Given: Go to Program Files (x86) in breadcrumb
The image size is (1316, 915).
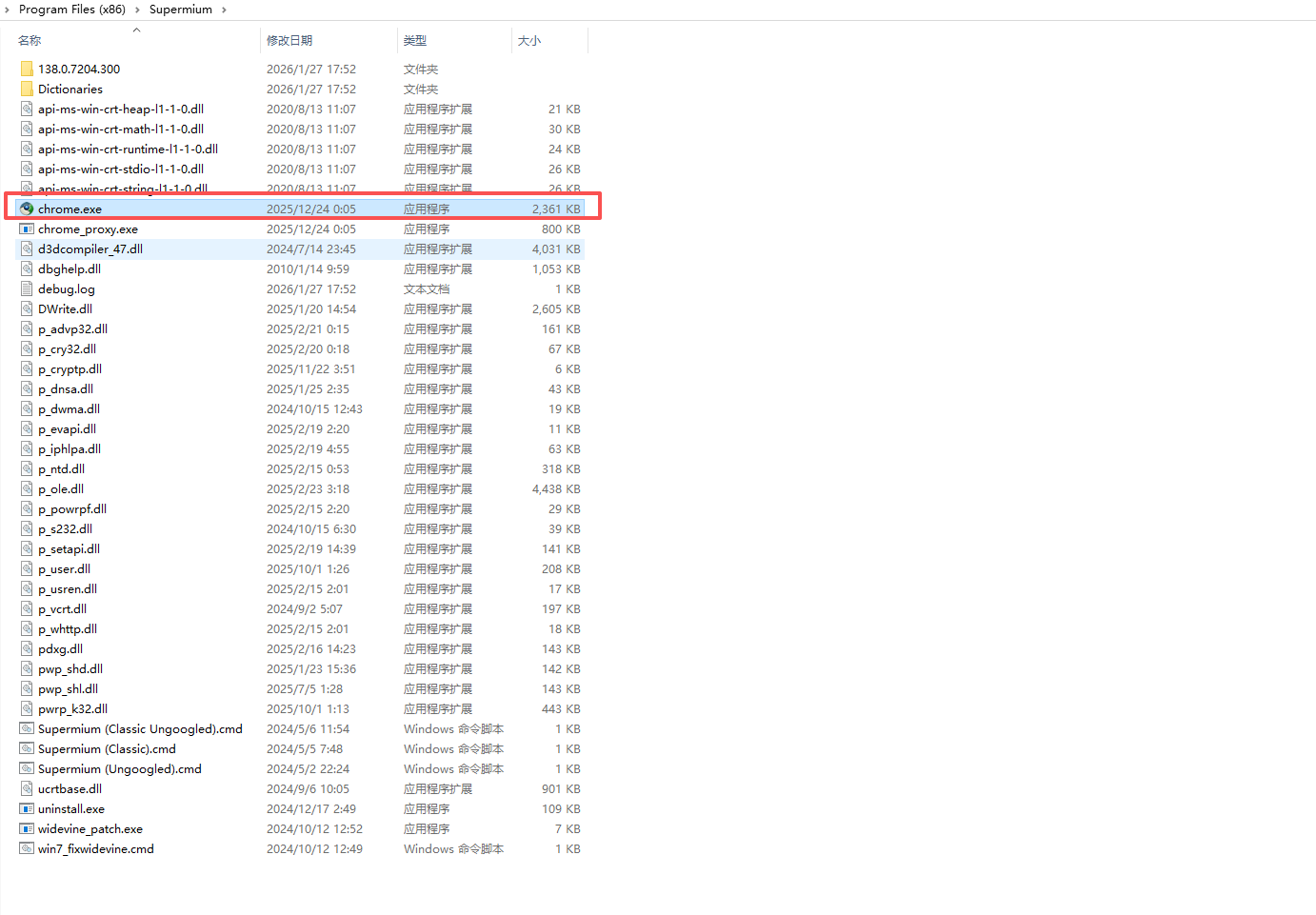Looking at the screenshot, I should (72, 10).
